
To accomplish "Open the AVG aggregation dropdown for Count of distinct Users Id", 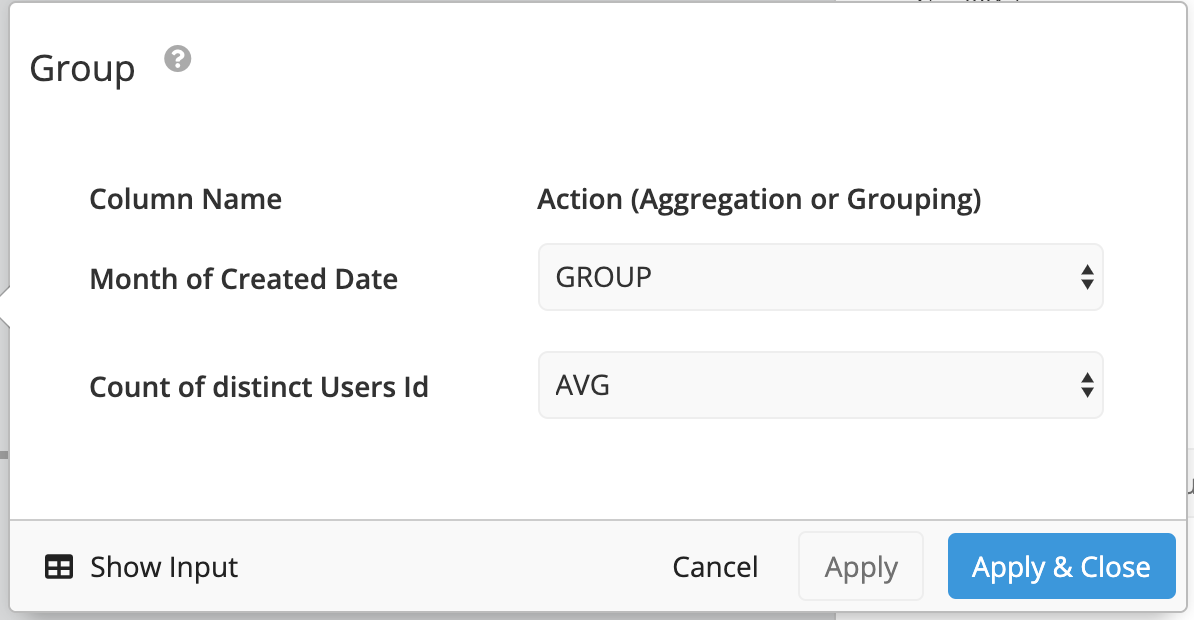I will coord(820,385).
